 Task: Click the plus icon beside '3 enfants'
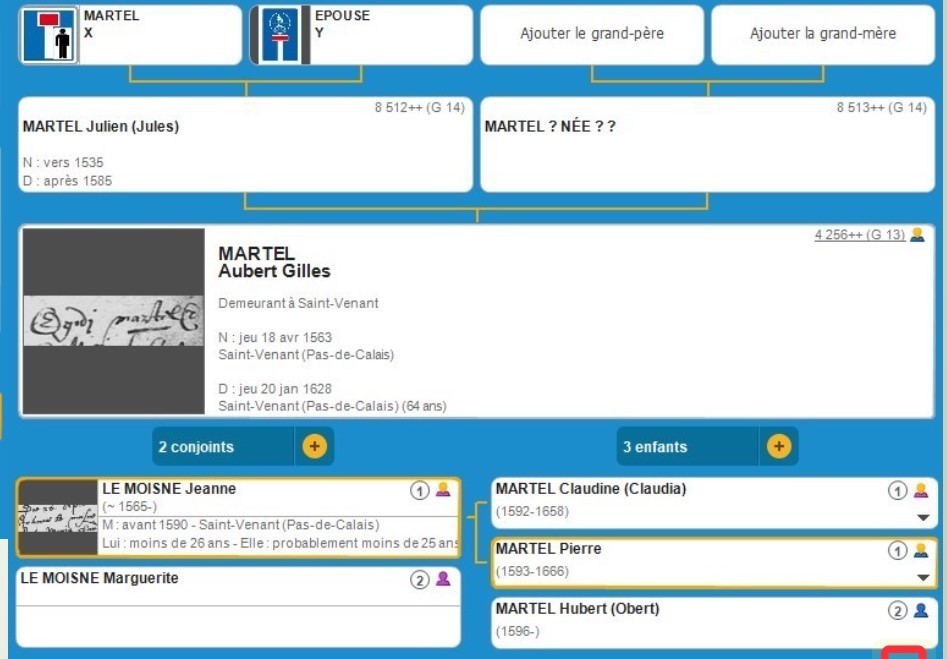(778, 446)
